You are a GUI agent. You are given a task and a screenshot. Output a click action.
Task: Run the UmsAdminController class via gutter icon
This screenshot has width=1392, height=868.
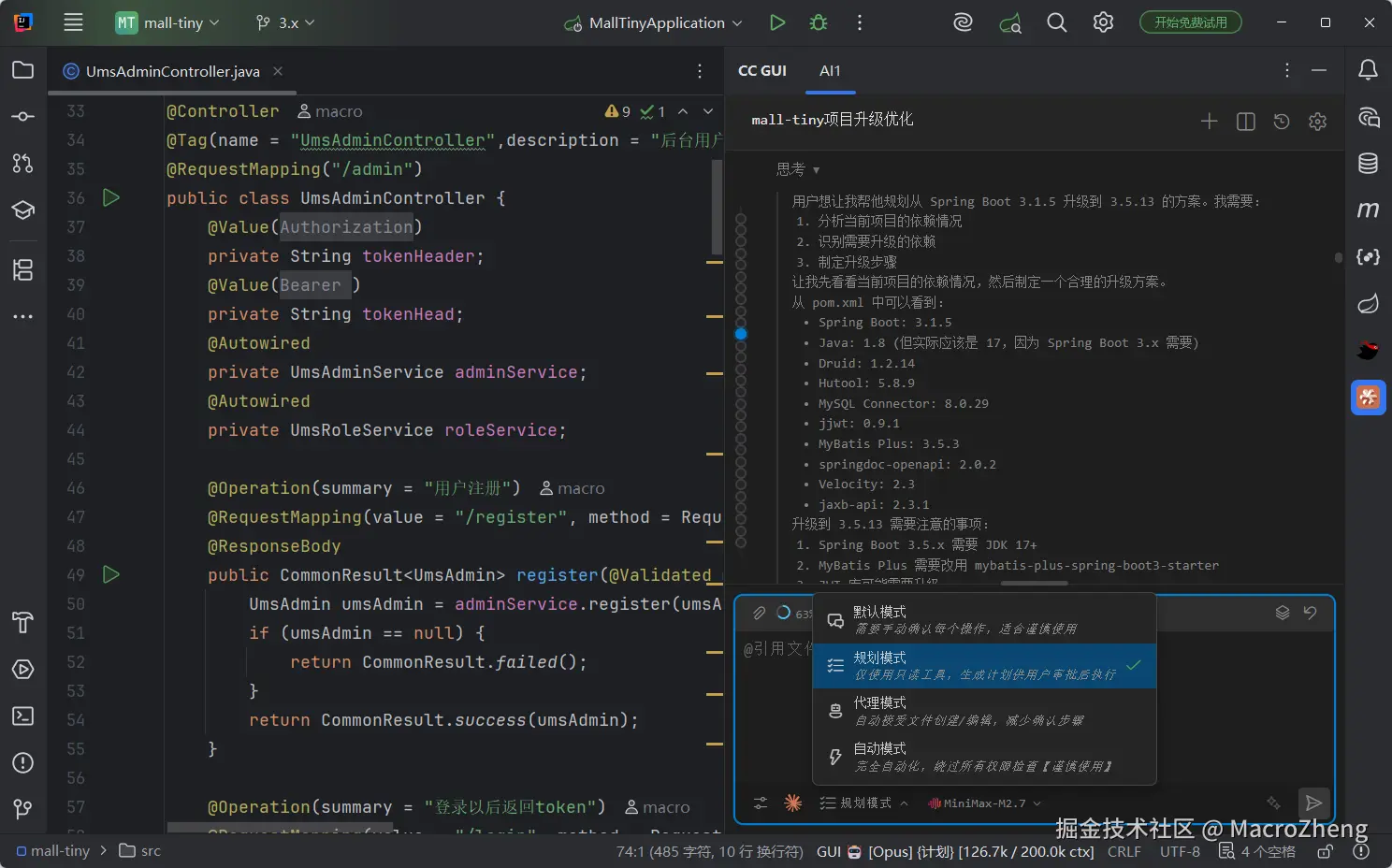(x=111, y=197)
